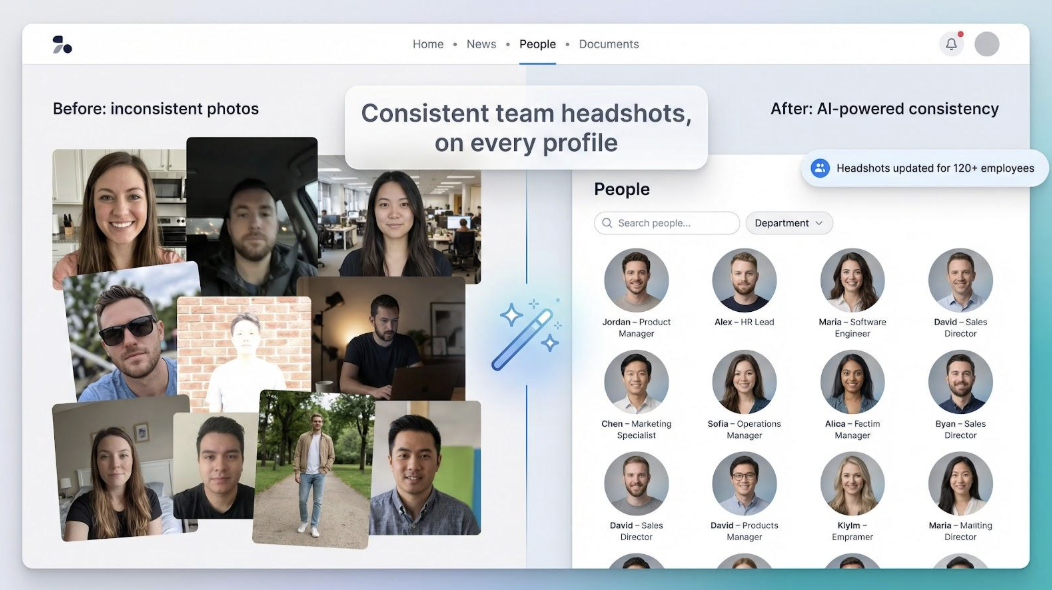The height and width of the screenshot is (590, 1052).
Task: Open Chen – Marketing Specialist headshot
Action: (x=636, y=382)
